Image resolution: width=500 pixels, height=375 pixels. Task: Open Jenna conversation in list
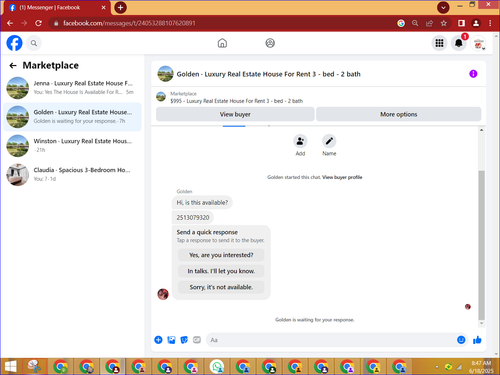pyautogui.click(x=72, y=88)
